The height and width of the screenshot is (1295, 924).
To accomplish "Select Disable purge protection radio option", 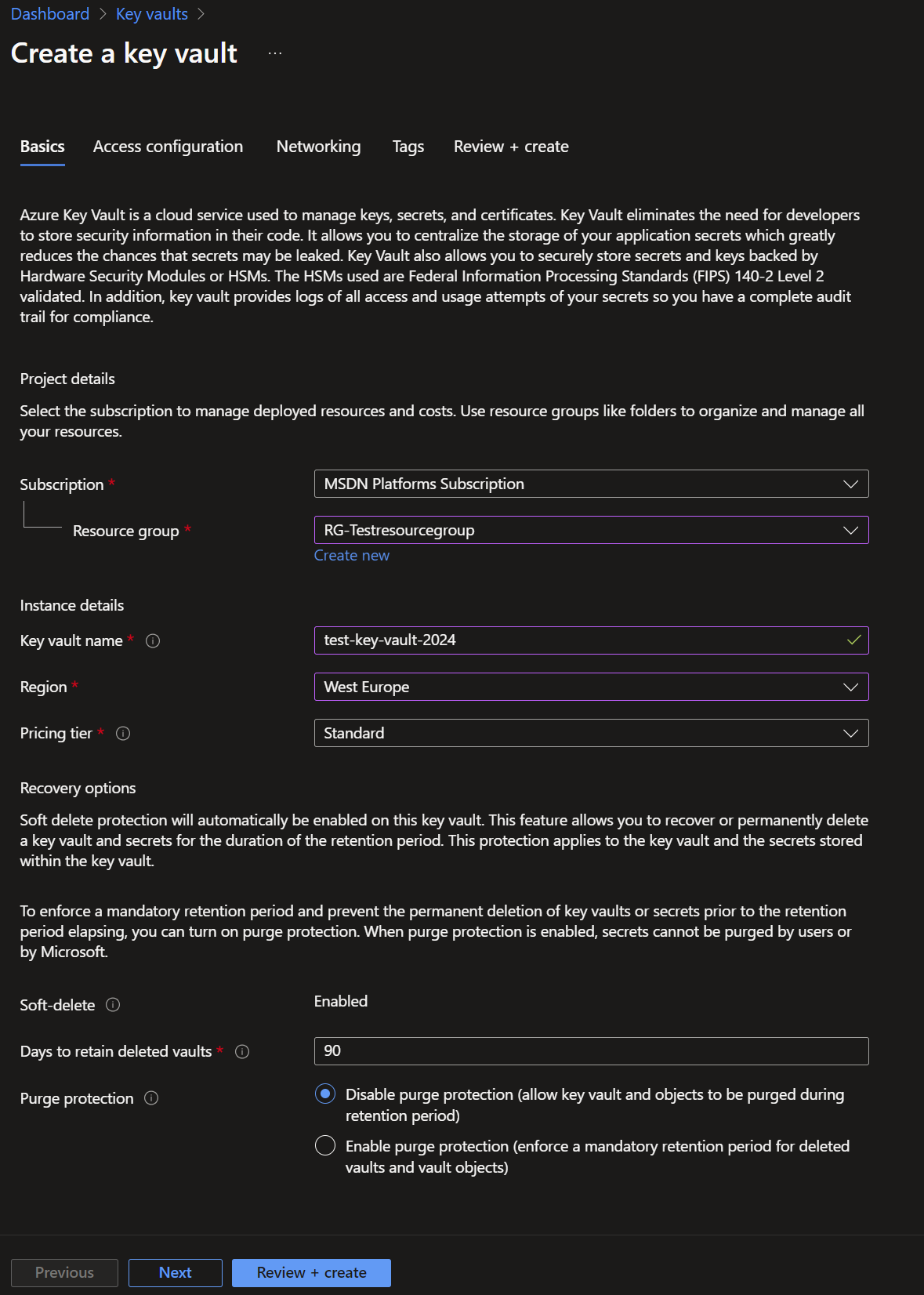I will [x=325, y=1094].
